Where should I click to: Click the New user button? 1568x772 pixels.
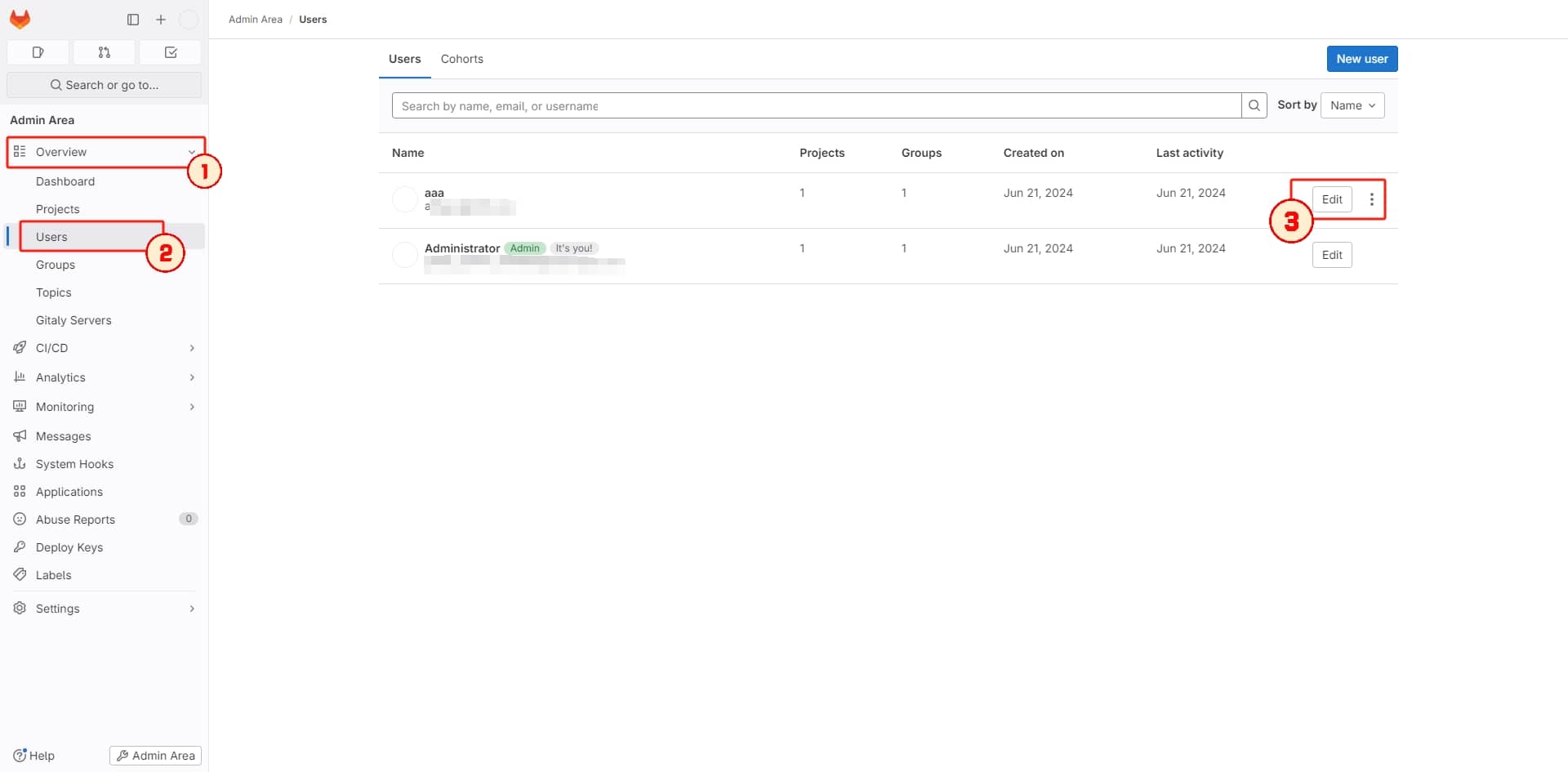pos(1361,58)
